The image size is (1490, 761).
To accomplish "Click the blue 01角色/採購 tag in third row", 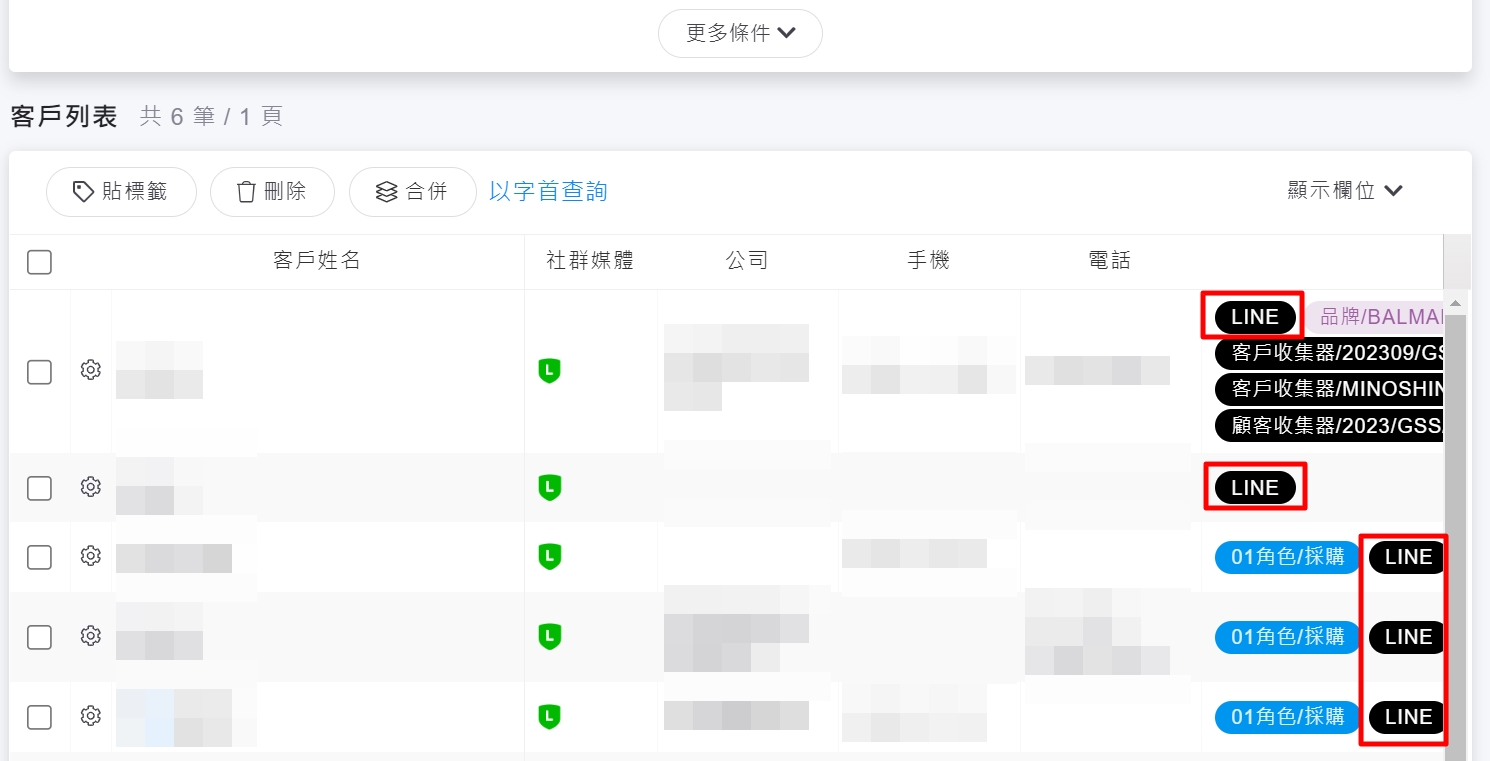I will (x=1287, y=557).
